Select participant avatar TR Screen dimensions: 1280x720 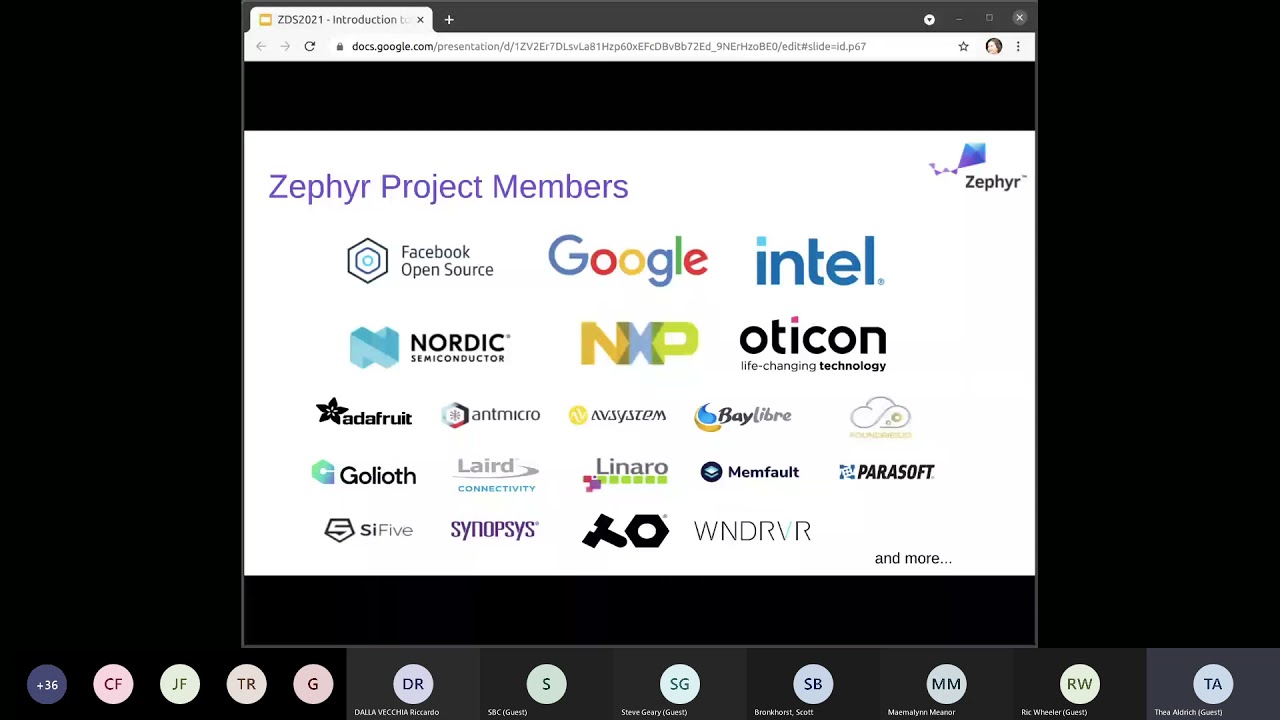(246, 685)
